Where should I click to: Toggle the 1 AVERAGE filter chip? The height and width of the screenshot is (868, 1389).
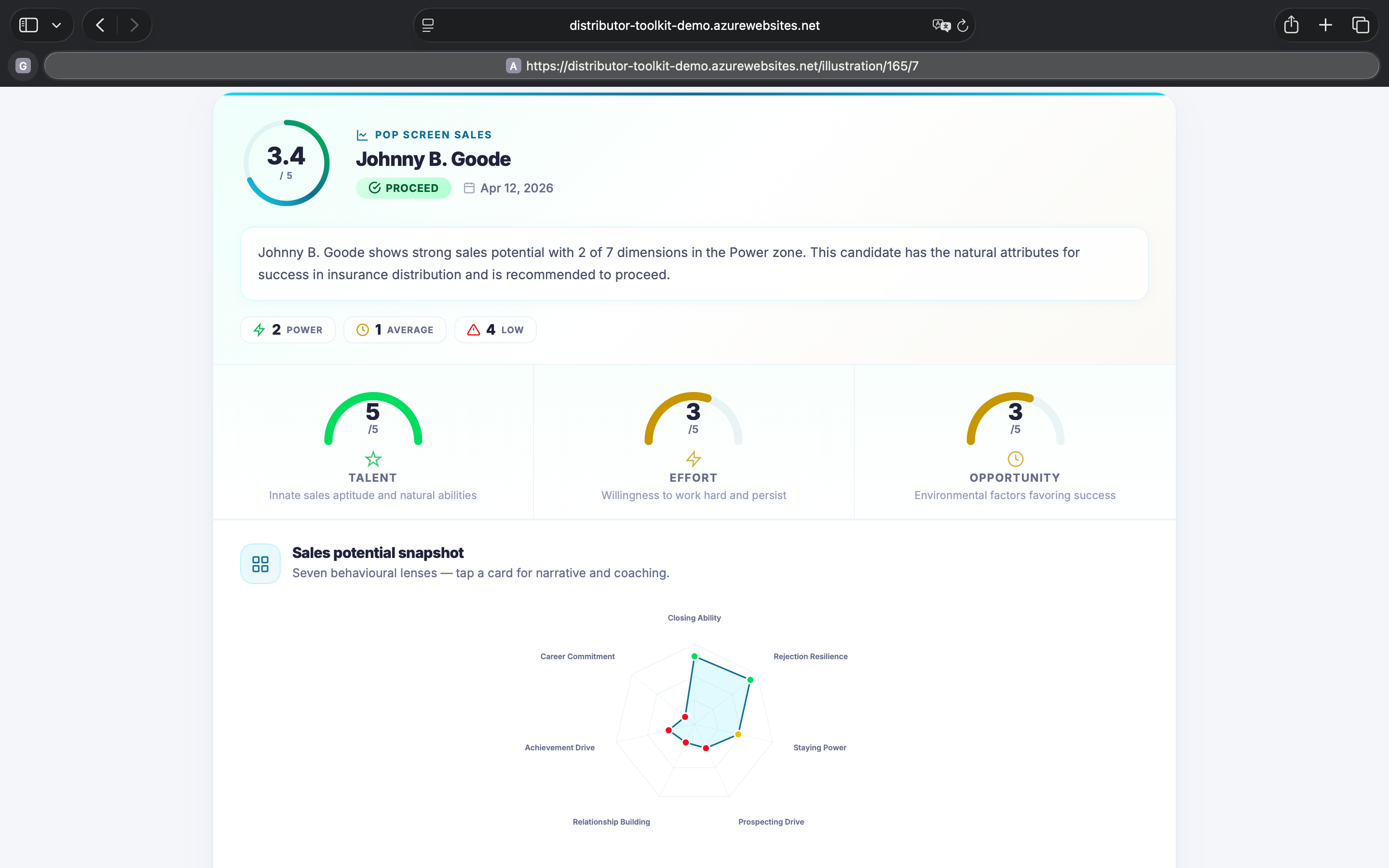[x=395, y=329]
